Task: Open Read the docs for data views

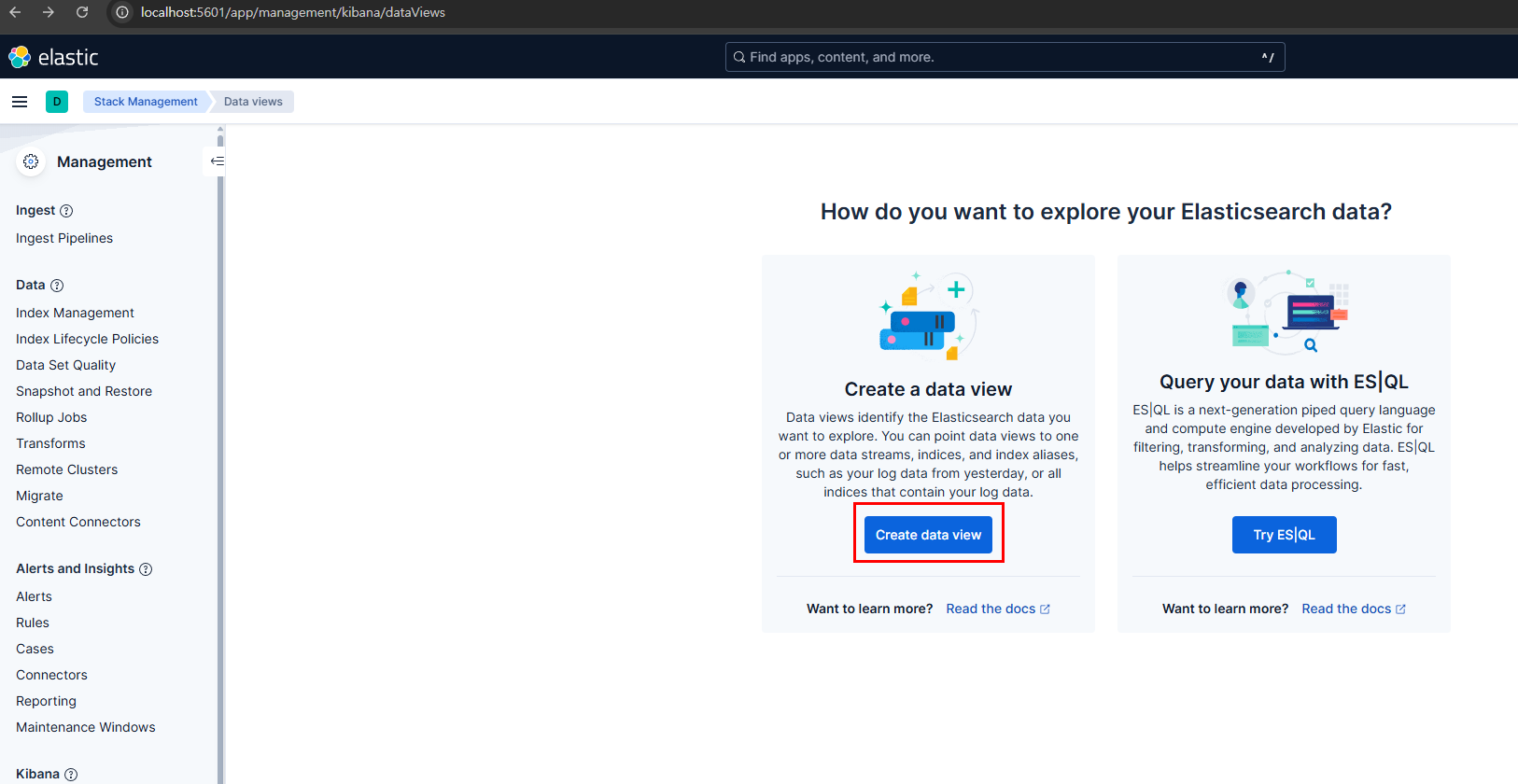Action: click(998, 609)
